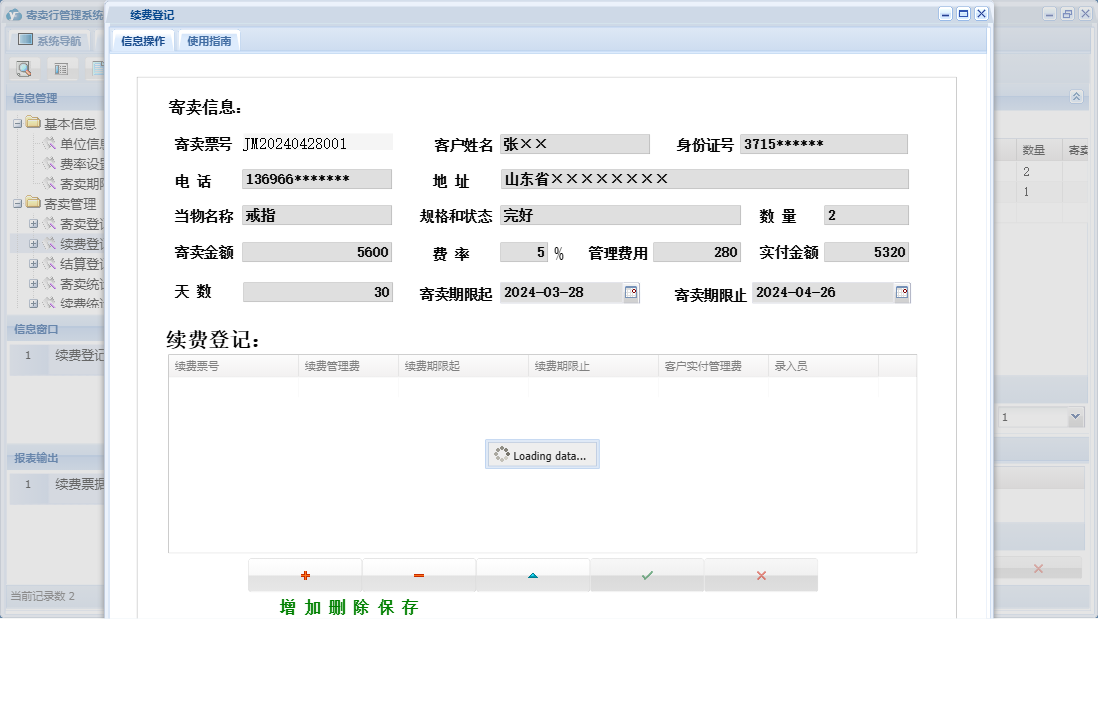
Task: Open the dropdown list on the right panel
Action: [x=1074, y=417]
